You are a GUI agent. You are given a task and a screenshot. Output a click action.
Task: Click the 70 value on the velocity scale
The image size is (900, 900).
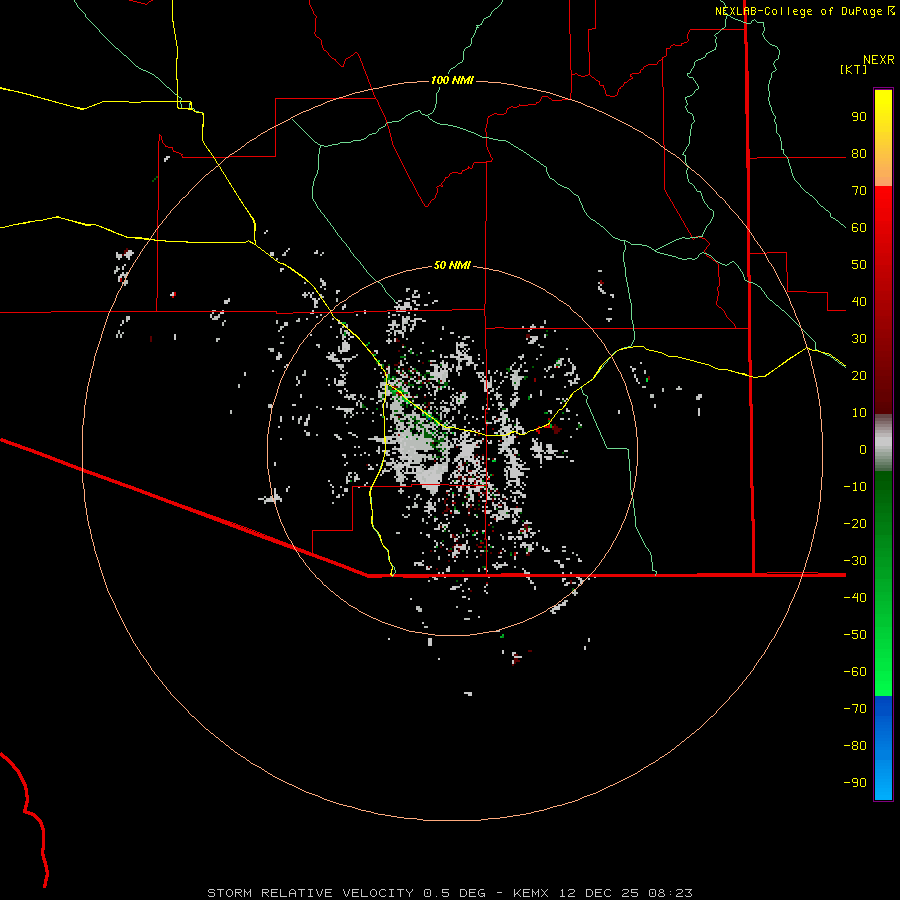[x=859, y=191]
